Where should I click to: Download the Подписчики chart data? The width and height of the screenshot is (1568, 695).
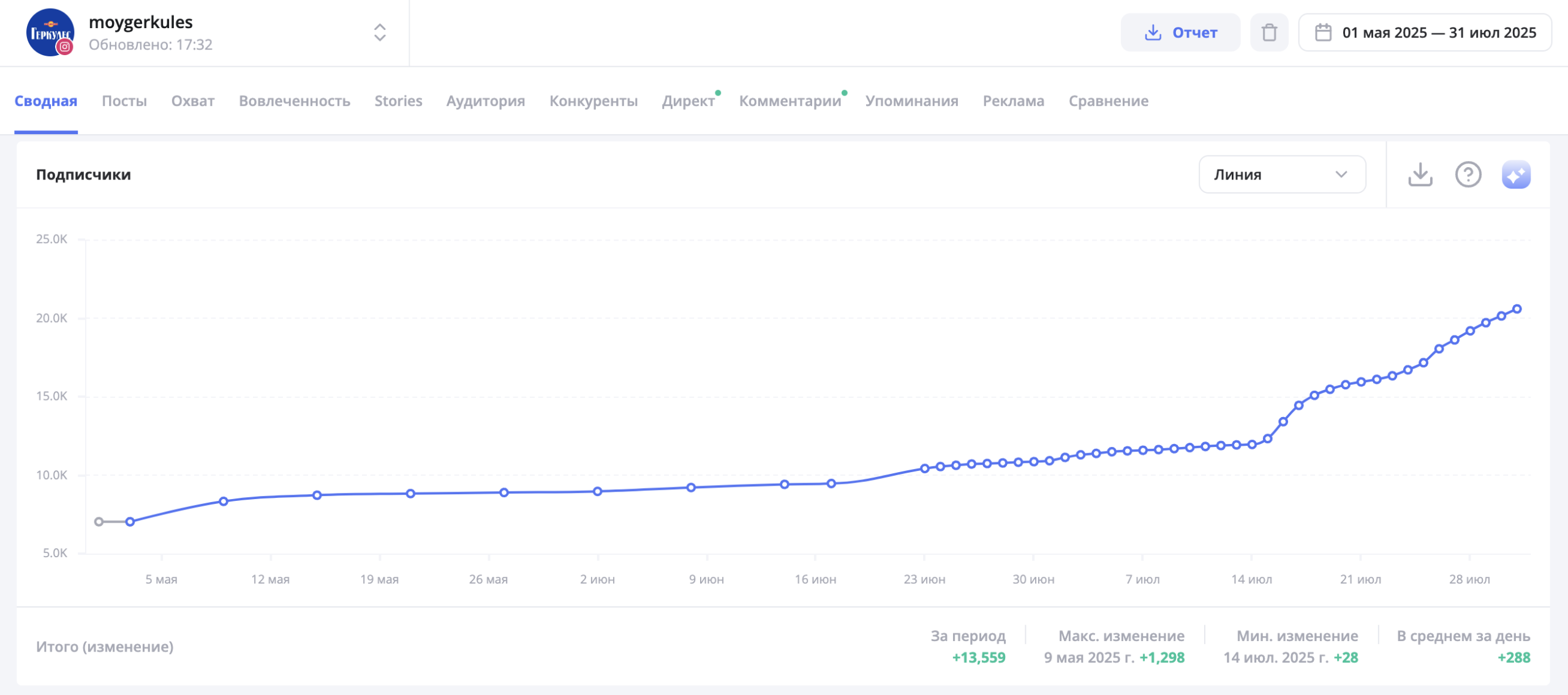point(1420,175)
